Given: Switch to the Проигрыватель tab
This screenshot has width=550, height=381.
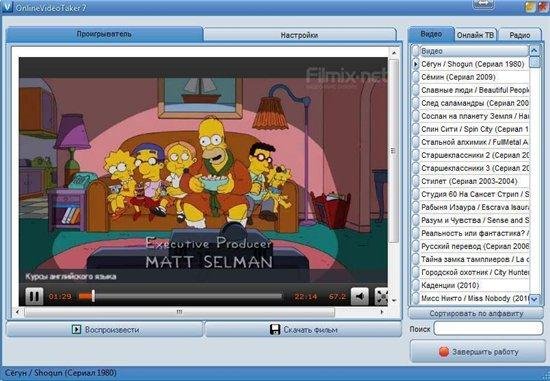Looking at the screenshot, I should 104,34.
